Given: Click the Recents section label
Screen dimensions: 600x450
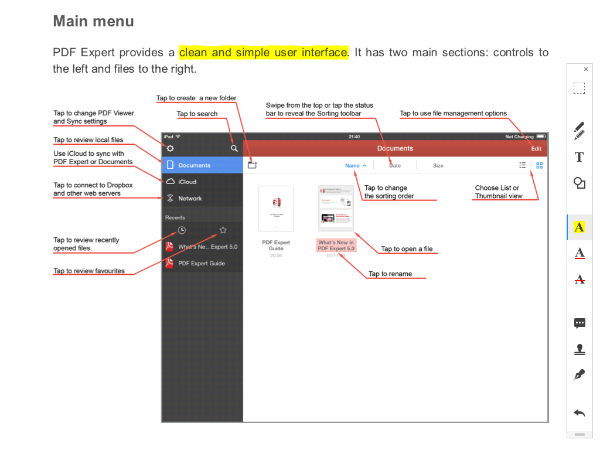Looking at the screenshot, I should point(175,217).
